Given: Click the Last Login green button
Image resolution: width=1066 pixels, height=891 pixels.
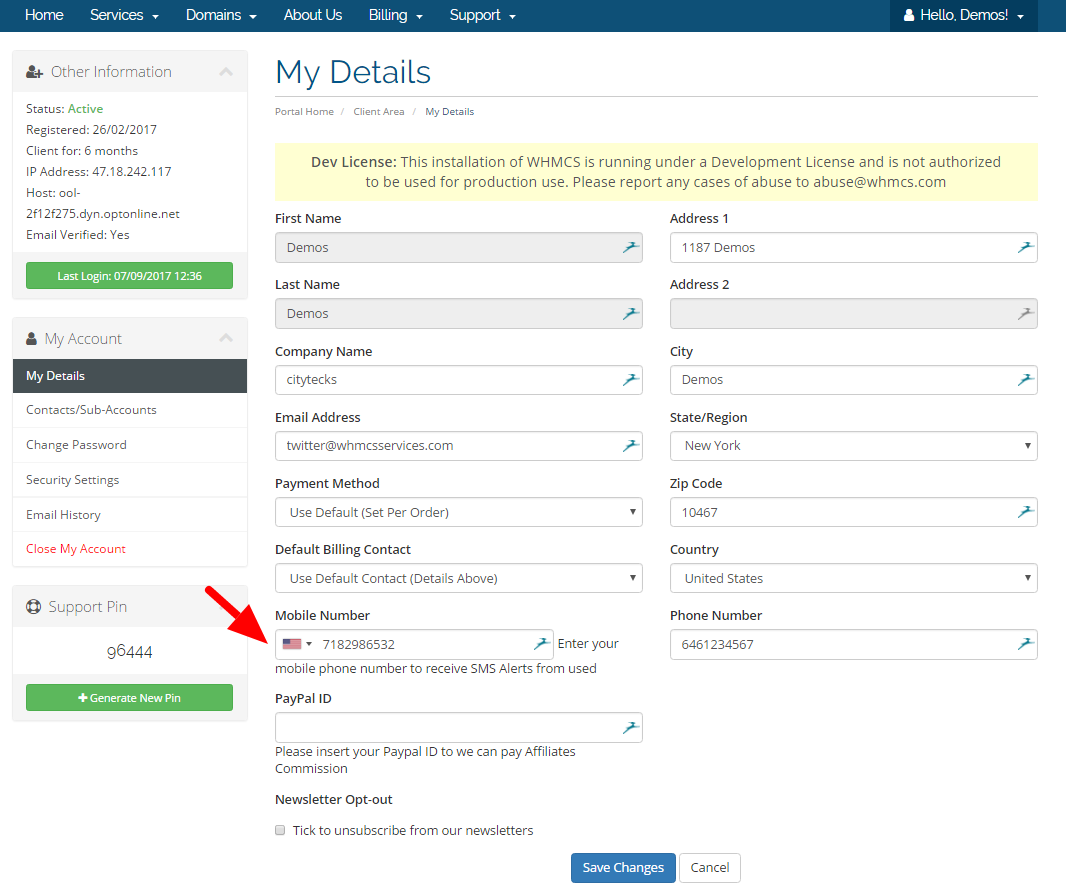Looking at the screenshot, I should coord(129,276).
